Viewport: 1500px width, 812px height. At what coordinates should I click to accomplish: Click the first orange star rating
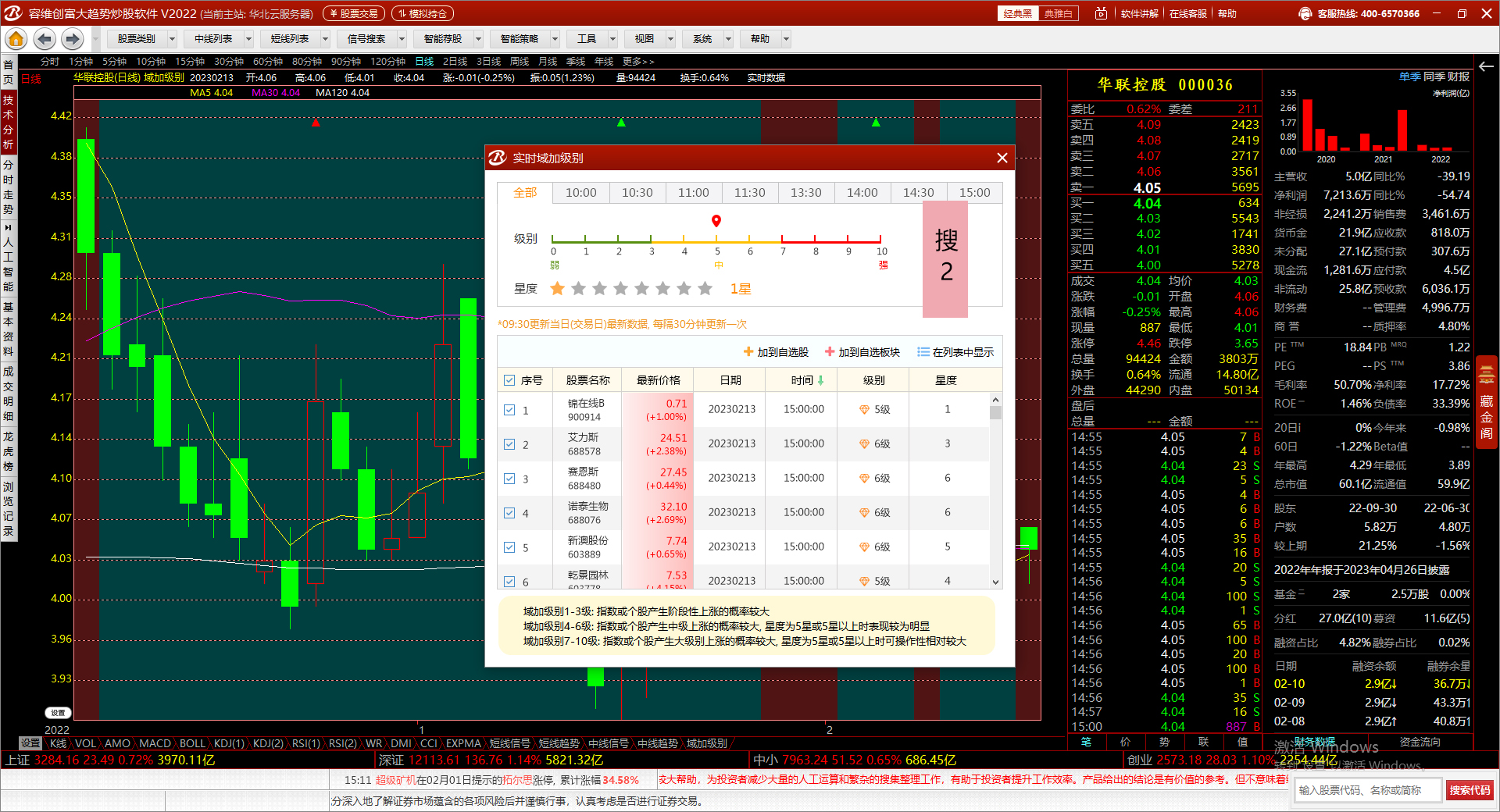(x=557, y=289)
